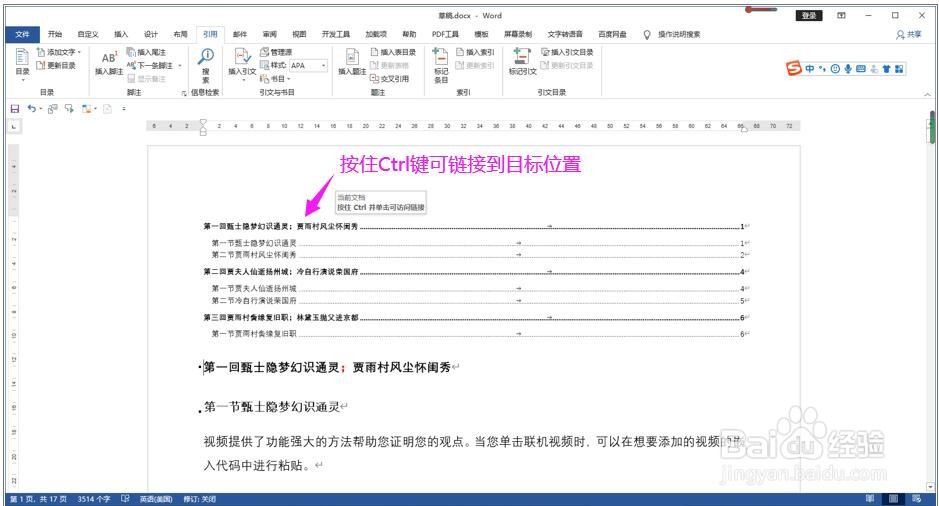The height and width of the screenshot is (506, 939).
Task: Click the spelling proofing status bar icon
Action: pyautogui.click(x=125, y=498)
